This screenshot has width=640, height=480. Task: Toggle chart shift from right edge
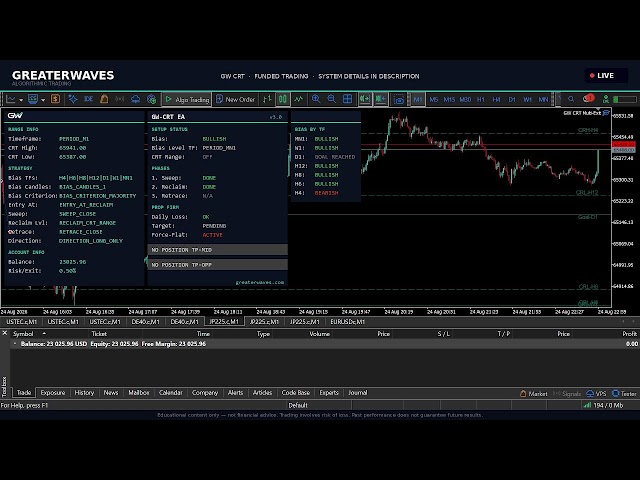point(380,99)
